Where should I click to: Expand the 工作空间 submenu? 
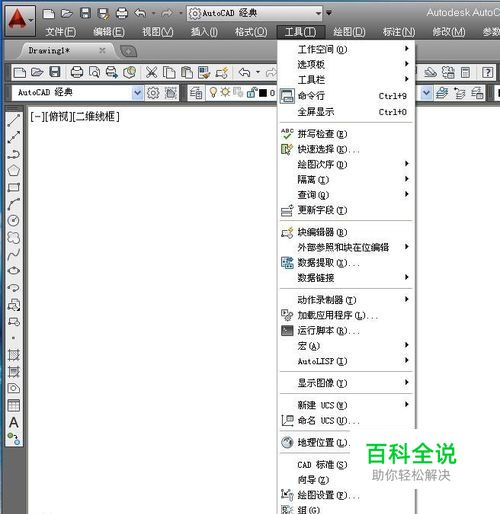[x=346, y=49]
